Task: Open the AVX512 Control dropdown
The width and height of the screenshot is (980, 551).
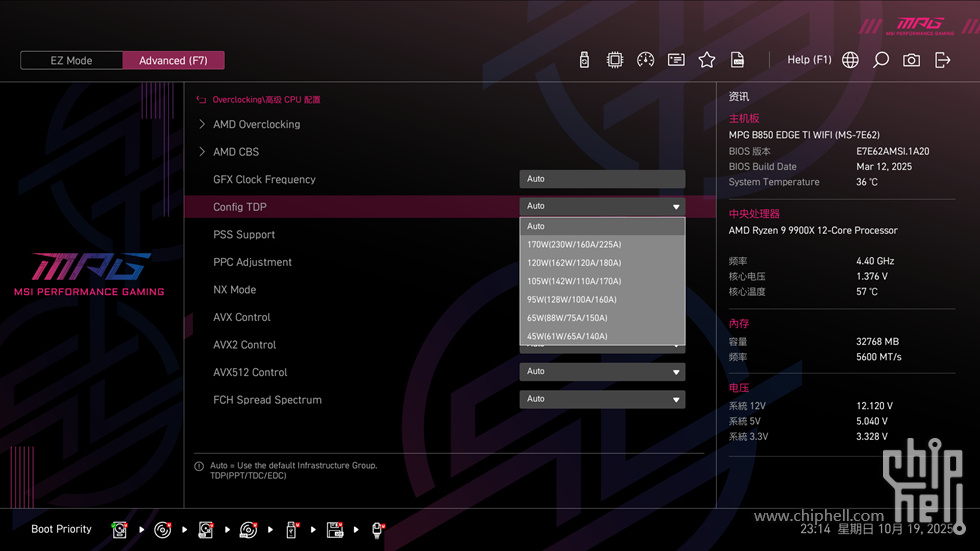Action: [602, 372]
